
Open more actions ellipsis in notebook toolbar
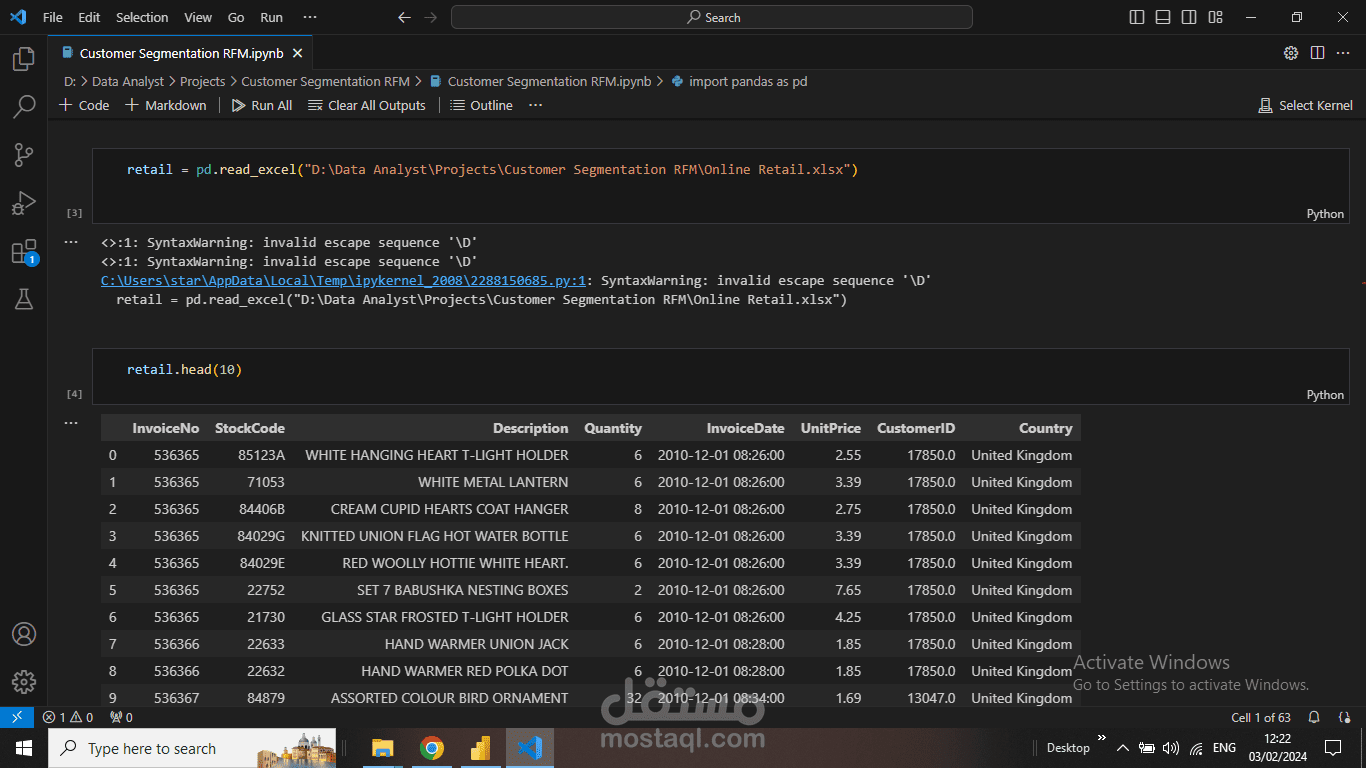tap(536, 105)
